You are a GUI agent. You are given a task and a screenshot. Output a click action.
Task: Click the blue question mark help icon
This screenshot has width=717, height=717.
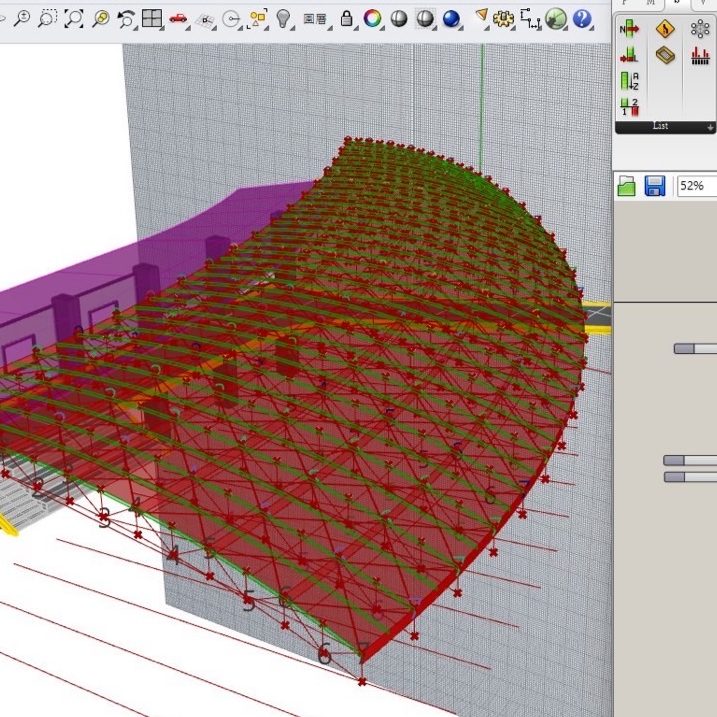coord(582,18)
